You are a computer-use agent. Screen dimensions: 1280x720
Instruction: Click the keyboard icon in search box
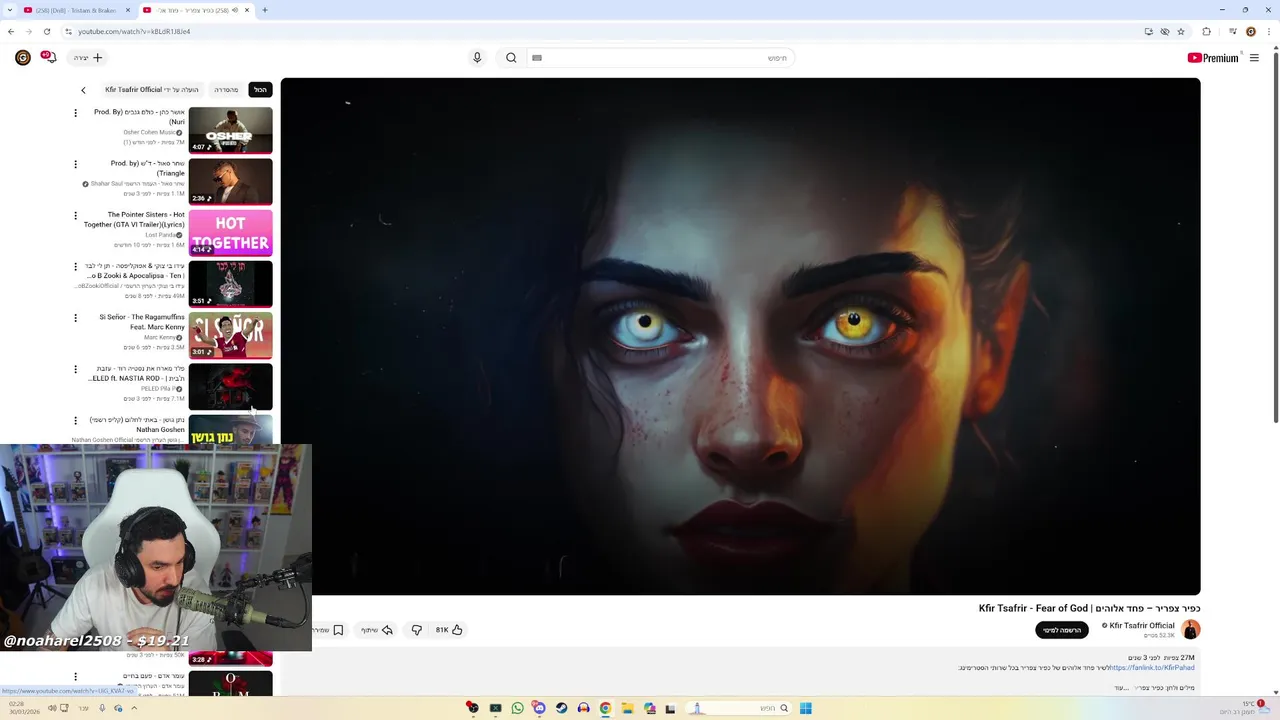(537, 58)
